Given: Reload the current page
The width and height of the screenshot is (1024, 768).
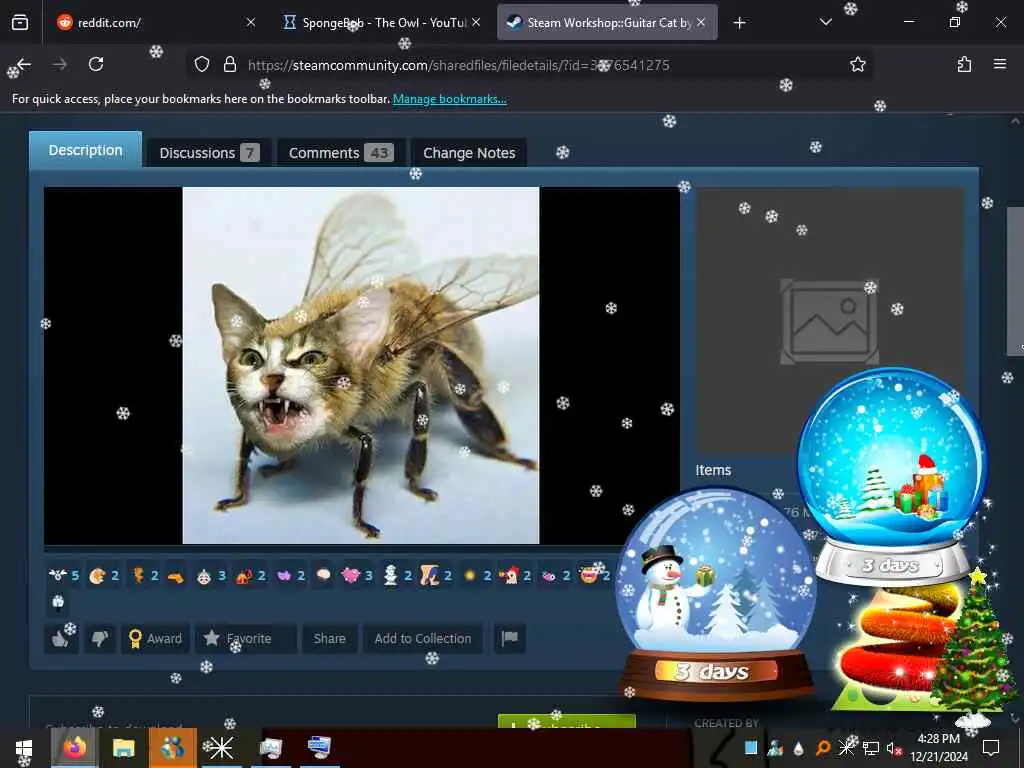Looking at the screenshot, I should [96, 64].
